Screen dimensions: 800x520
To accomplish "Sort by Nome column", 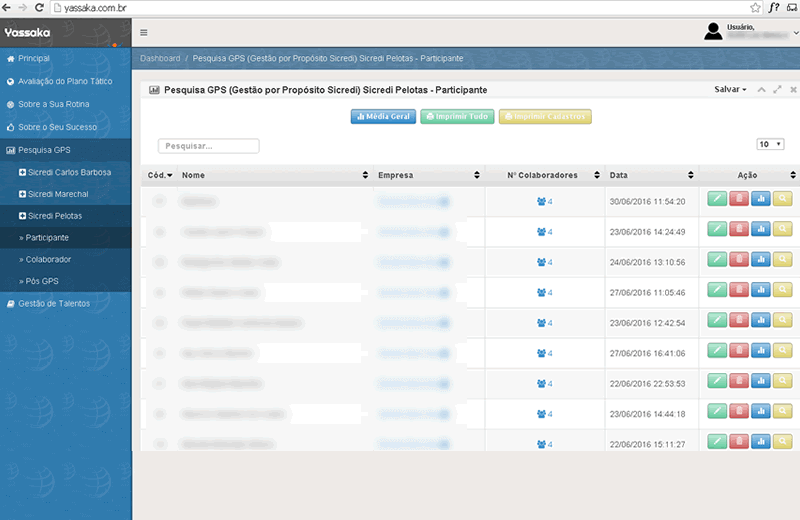I will [275, 175].
